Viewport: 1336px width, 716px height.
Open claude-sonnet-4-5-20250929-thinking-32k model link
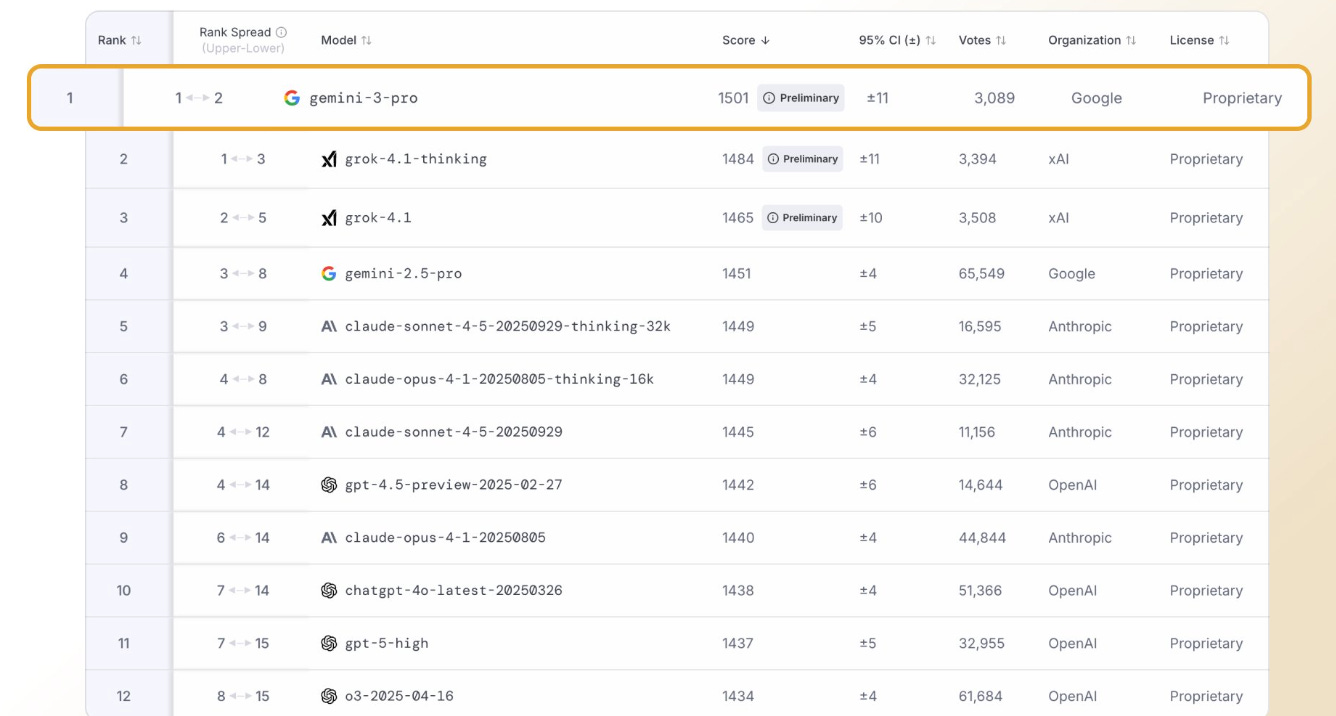[x=508, y=326]
